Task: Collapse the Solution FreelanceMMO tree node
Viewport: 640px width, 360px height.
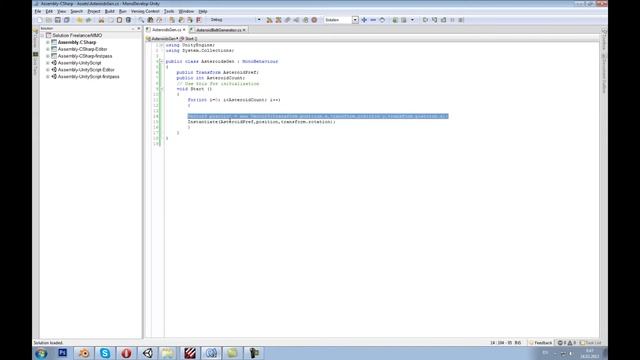Action: 42,36
